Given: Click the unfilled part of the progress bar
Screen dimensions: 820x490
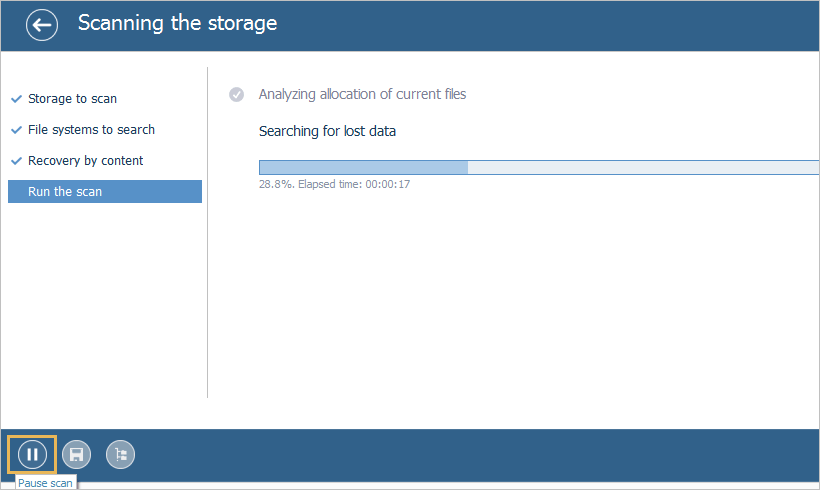Looking at the screenshot, I should (640, 168).
